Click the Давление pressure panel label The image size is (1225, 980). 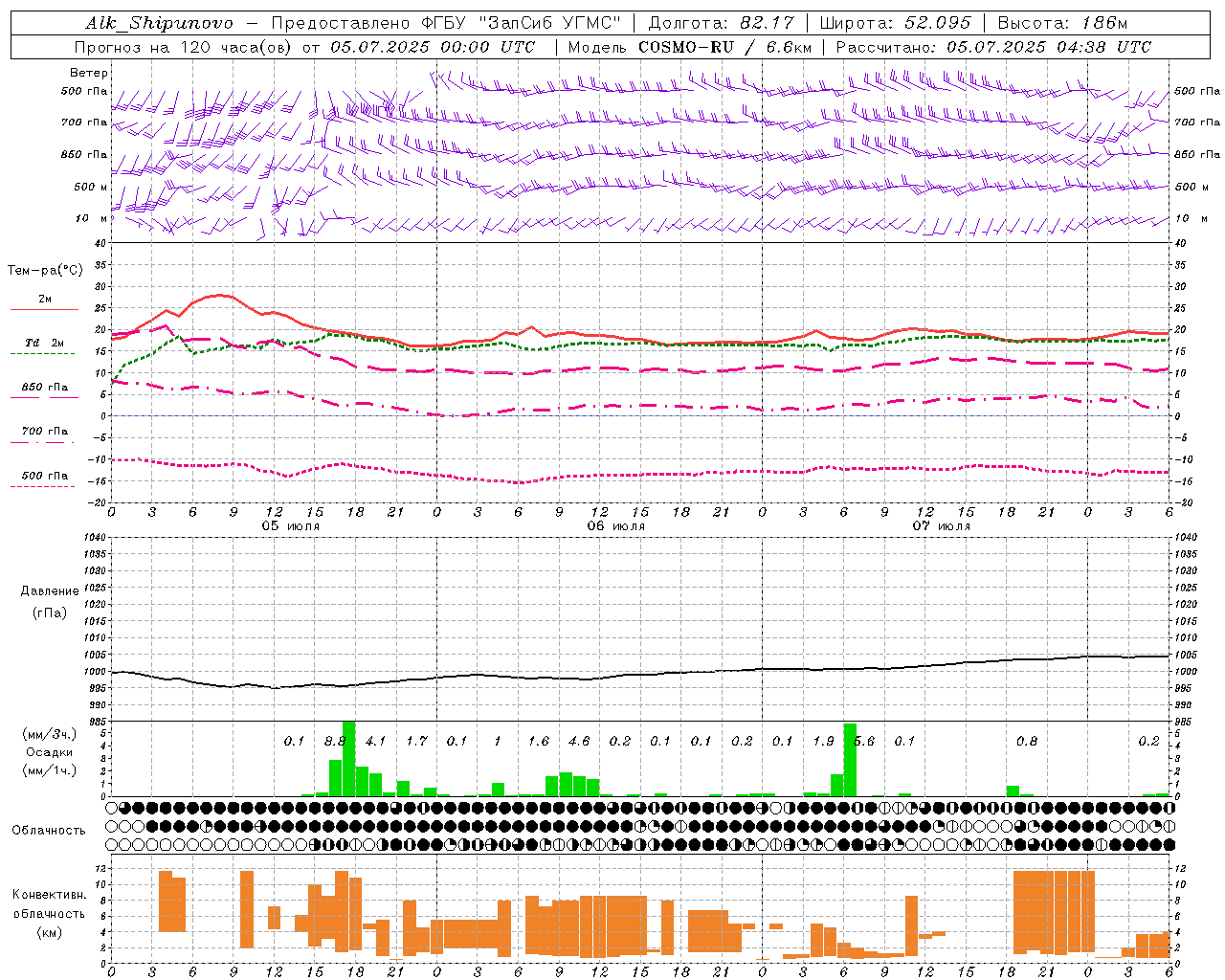pyautogui.click(x=50, y=591)
